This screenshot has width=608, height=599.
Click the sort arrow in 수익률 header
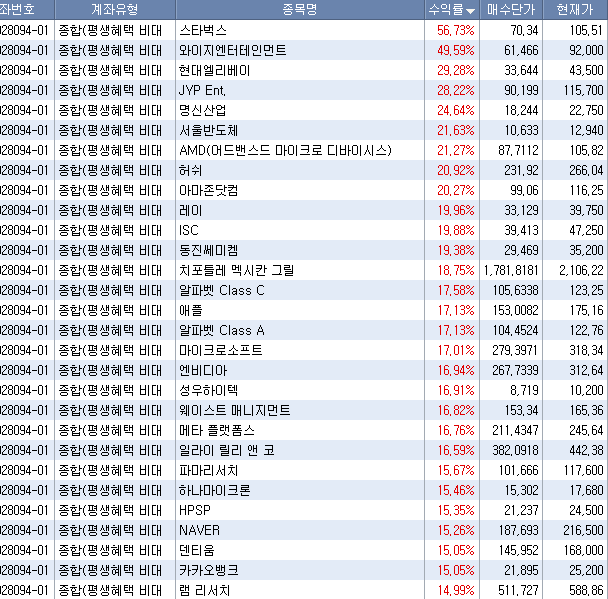click(471, 11)
